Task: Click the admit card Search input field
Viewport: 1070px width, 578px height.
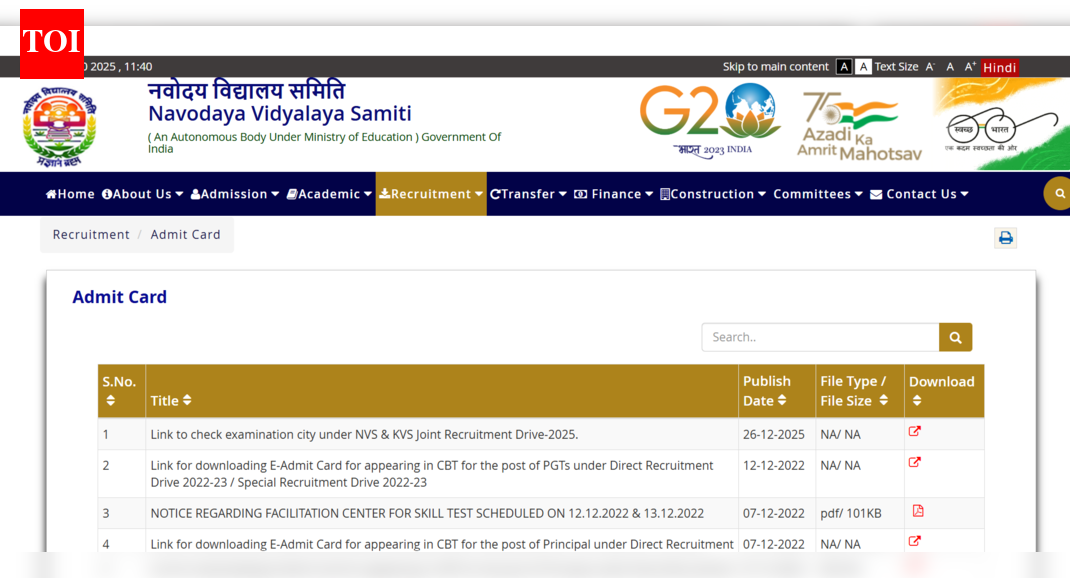Action: coord(820,337)
